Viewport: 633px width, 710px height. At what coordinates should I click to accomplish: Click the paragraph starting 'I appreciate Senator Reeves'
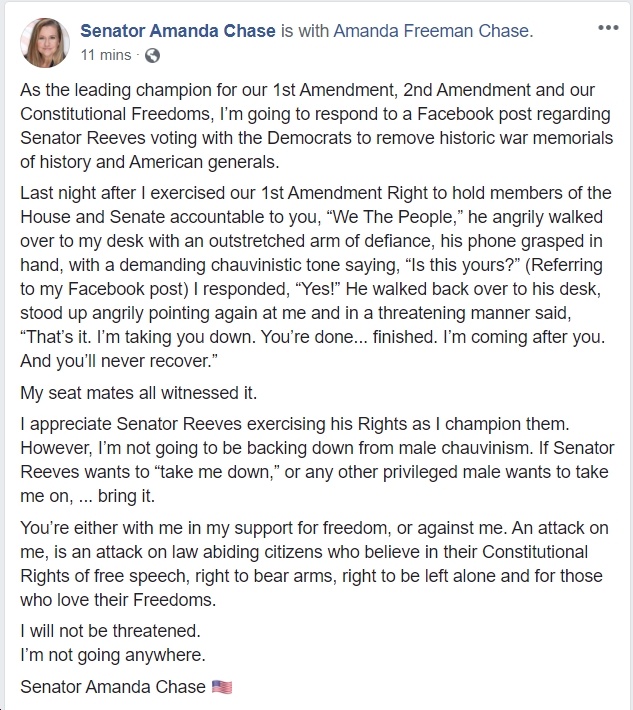click(x=317, y=460)
